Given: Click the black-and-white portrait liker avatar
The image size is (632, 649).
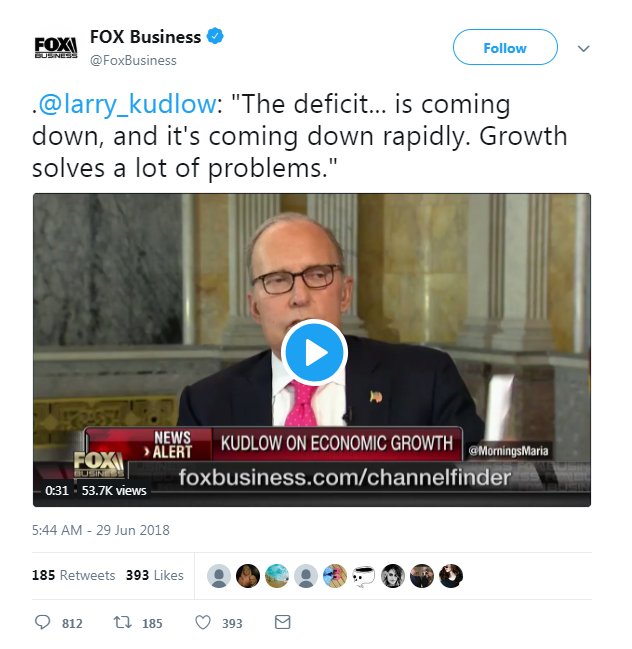Looking at the screenshot, I should point(393,576).
